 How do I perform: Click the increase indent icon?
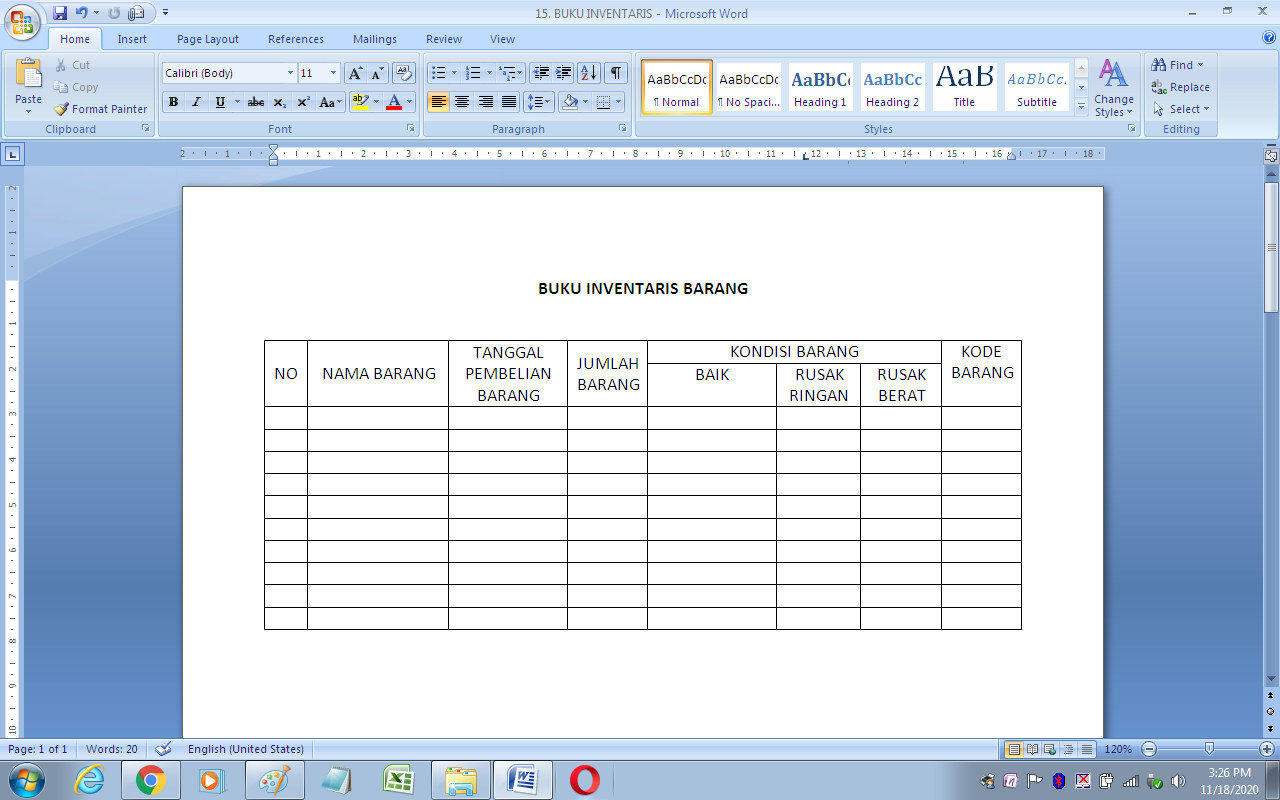pyautogui.click(x=564, y=73)
